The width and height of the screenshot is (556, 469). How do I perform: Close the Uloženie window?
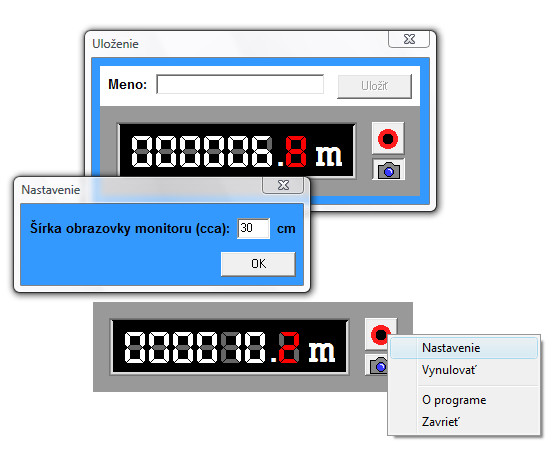pos(409,39)
